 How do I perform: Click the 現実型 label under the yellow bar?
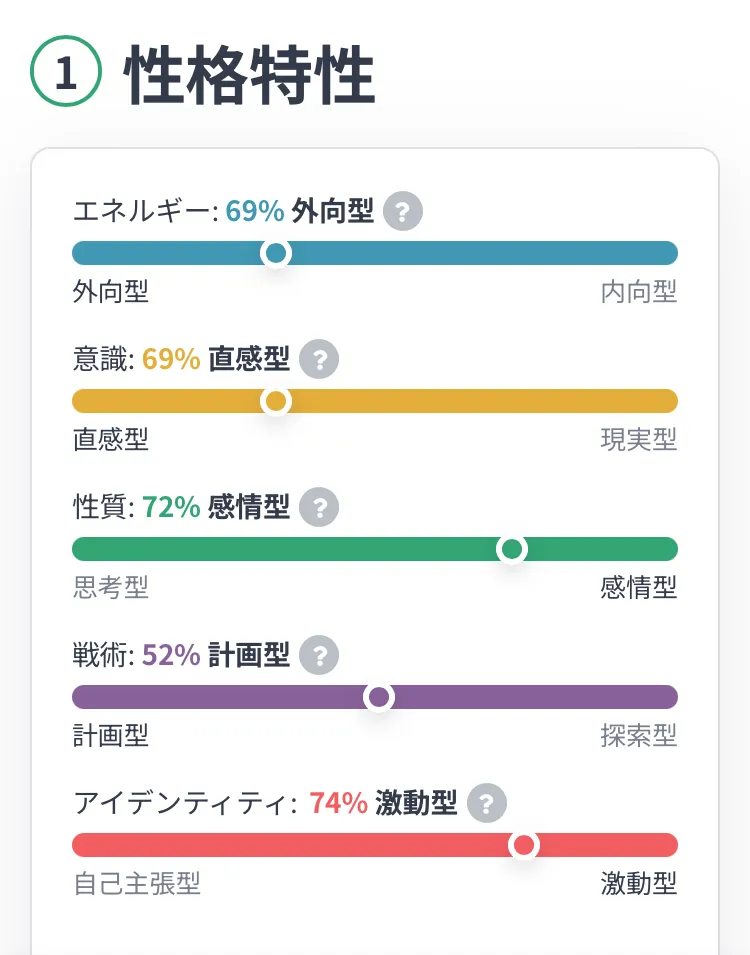pos(638,440)
